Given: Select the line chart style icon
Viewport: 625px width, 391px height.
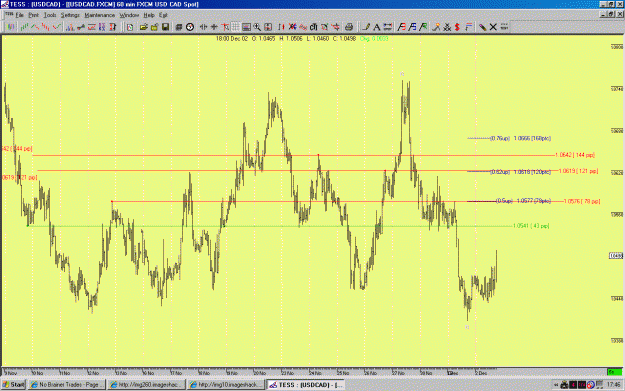Looking at the screenshot, I should point(35,27).
